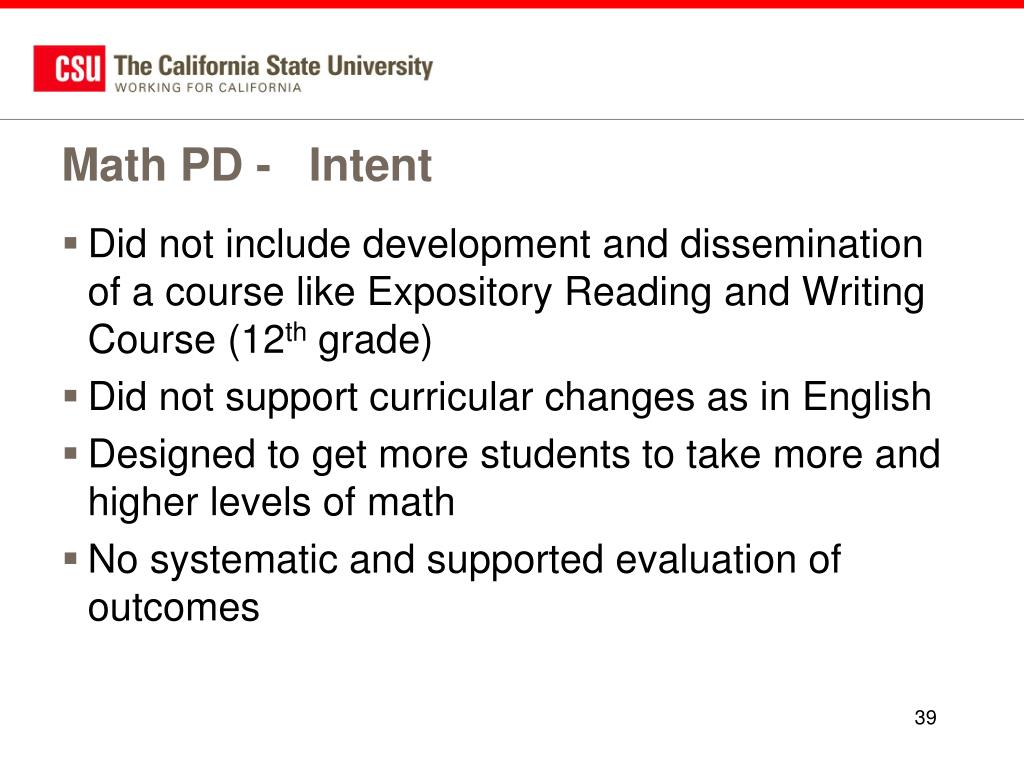The width and height of the screenshot is (1024, 768).
Task: Click the 'Course (12th grade)' line
Action: point(260,340)
